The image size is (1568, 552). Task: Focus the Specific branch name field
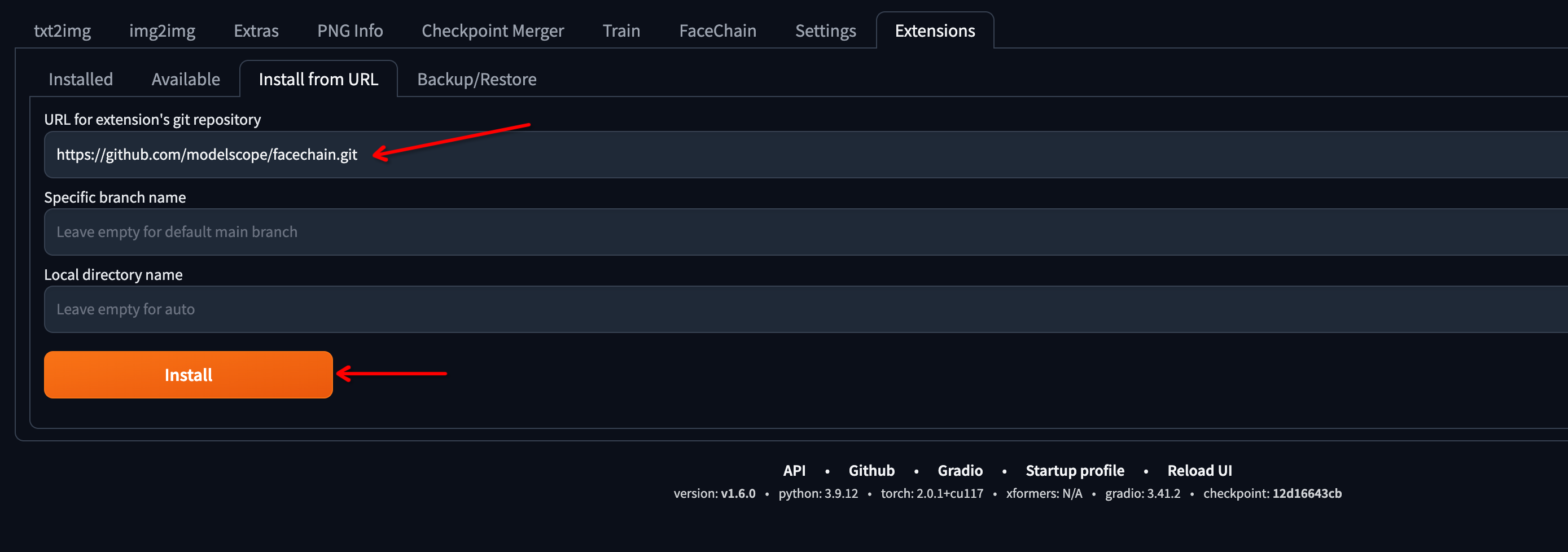point(806,232)
